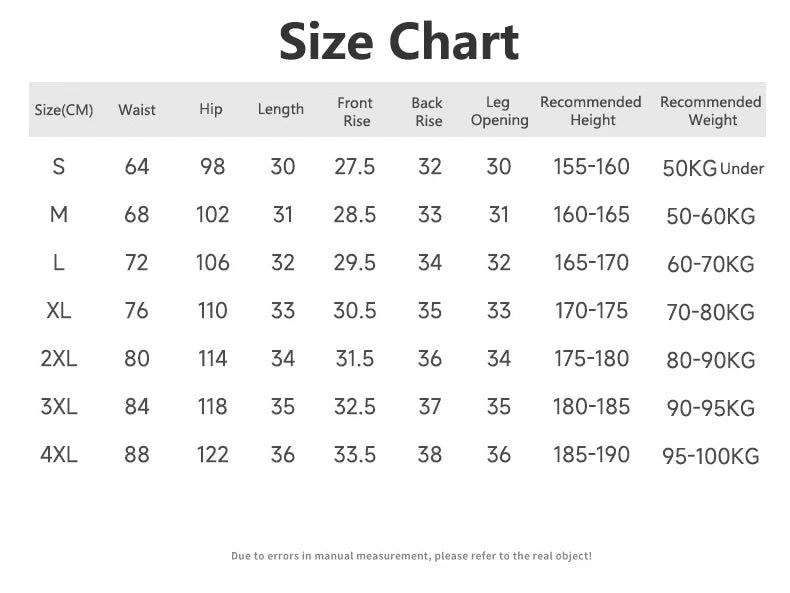Select the Recommended Weight column header
The height and width of the screenshot is (593, 790).
711,111
